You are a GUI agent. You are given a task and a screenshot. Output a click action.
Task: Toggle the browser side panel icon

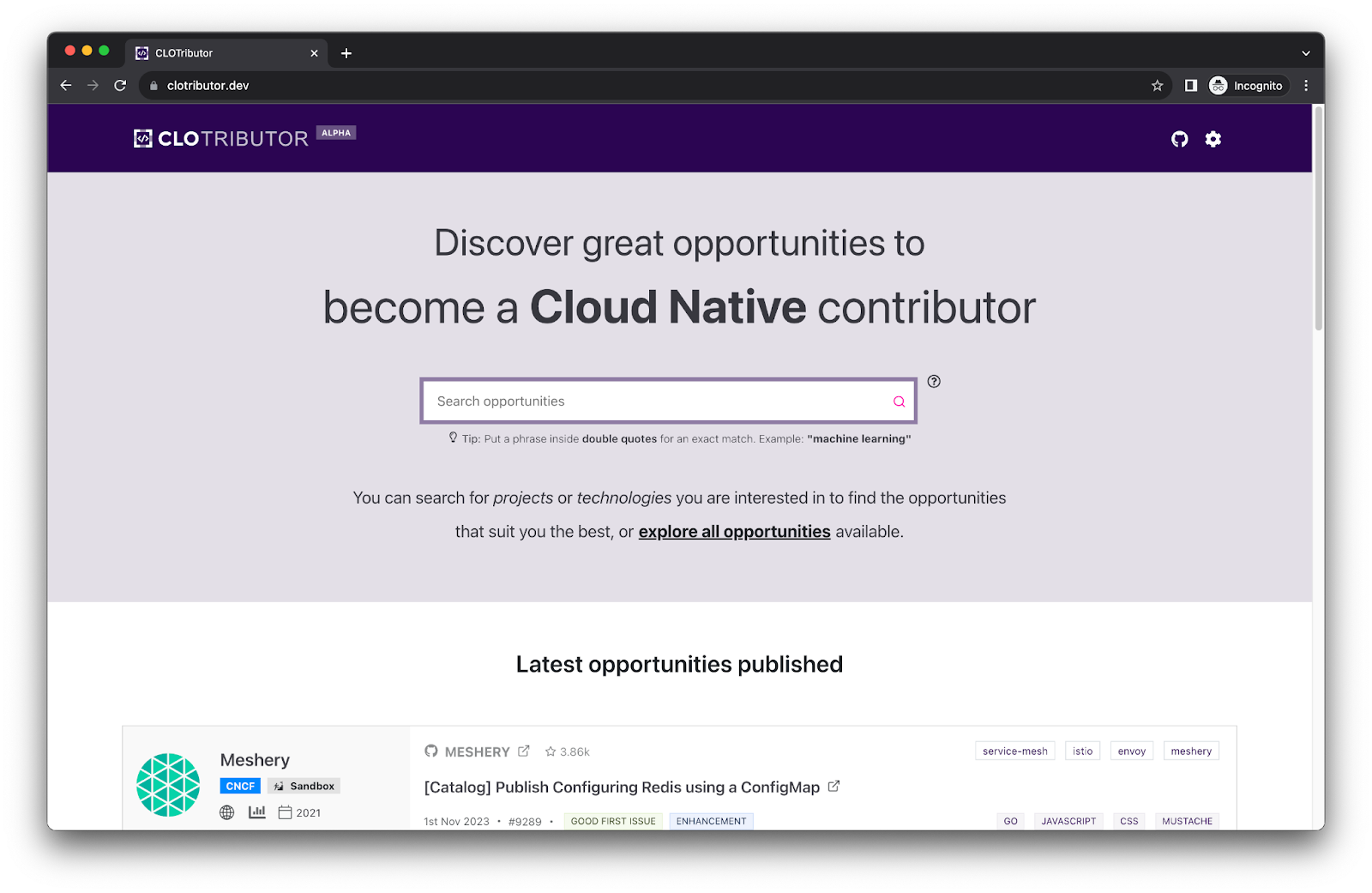[x=1191, y=85]
